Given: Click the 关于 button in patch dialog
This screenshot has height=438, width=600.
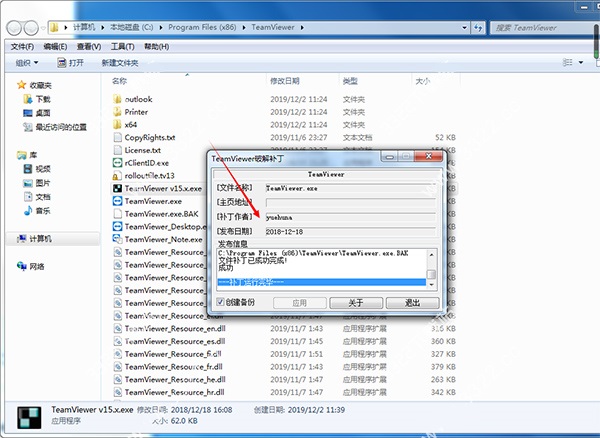Looking at the screenshot, I should (355, 302).
